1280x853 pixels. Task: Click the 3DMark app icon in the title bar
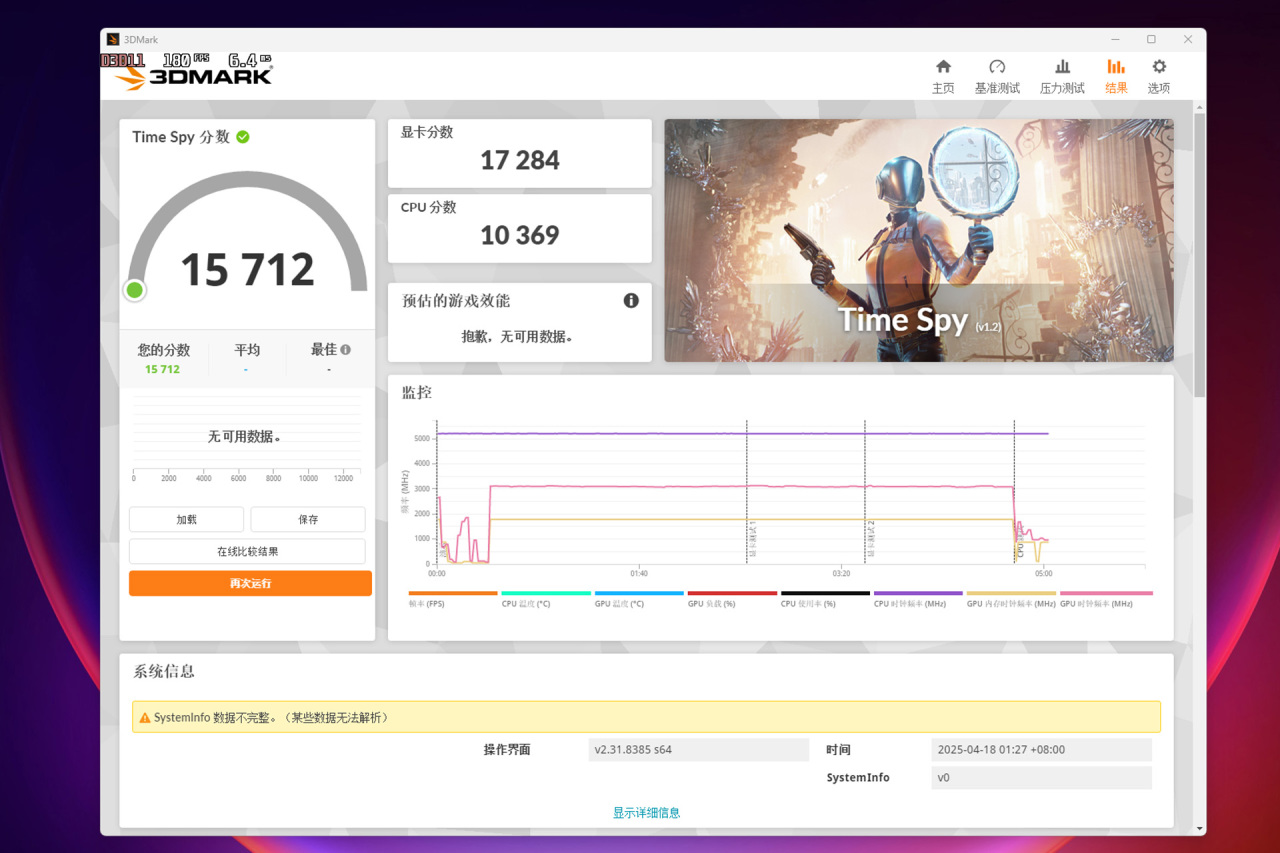(x=113, y=39)
